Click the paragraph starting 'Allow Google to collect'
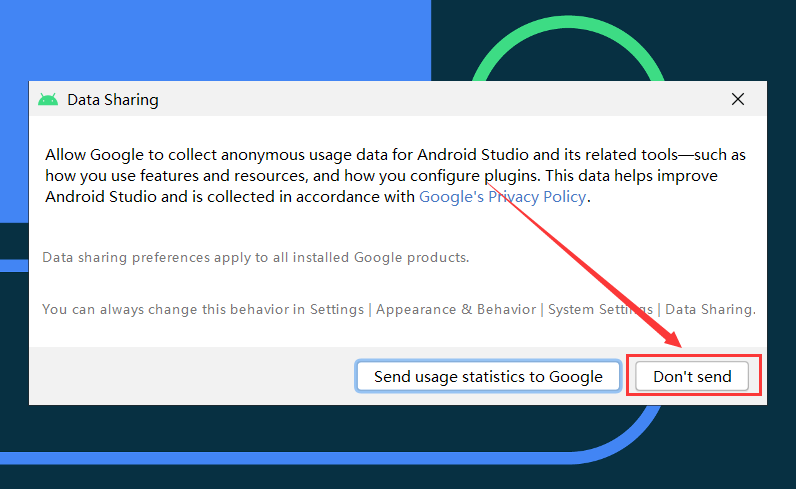 point(395,176)
